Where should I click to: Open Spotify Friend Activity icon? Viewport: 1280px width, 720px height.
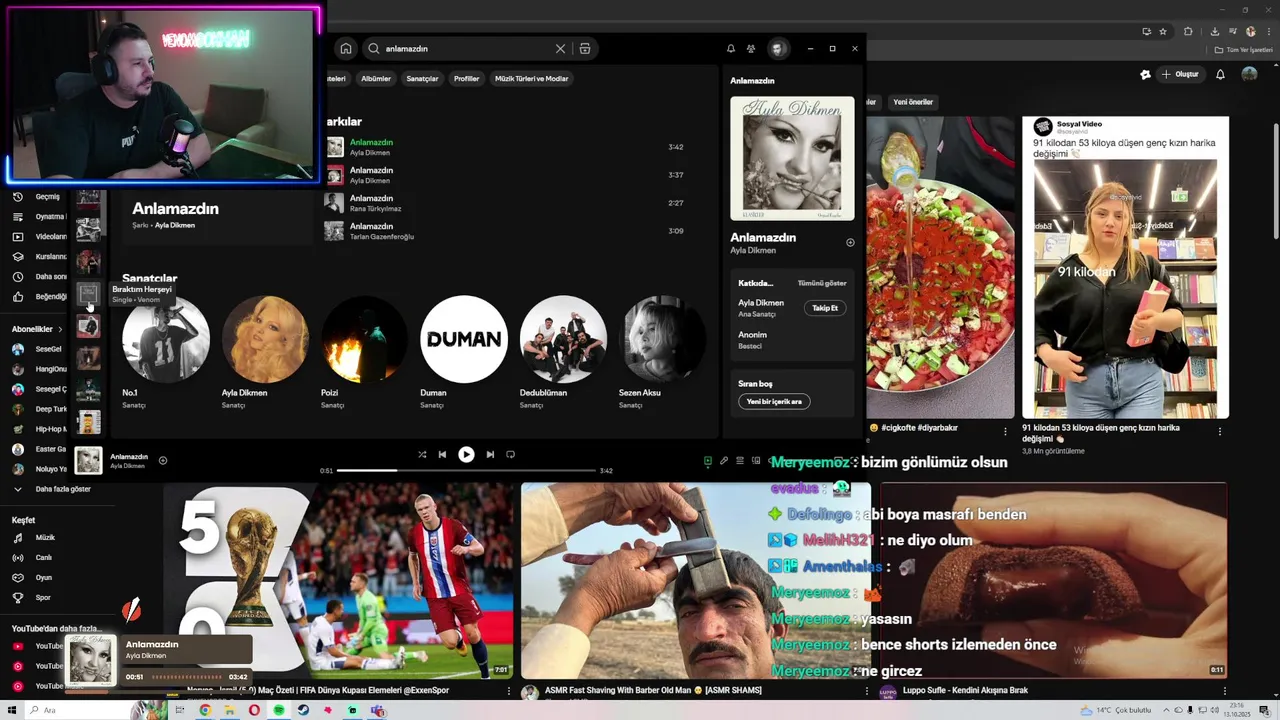point(751,48)
